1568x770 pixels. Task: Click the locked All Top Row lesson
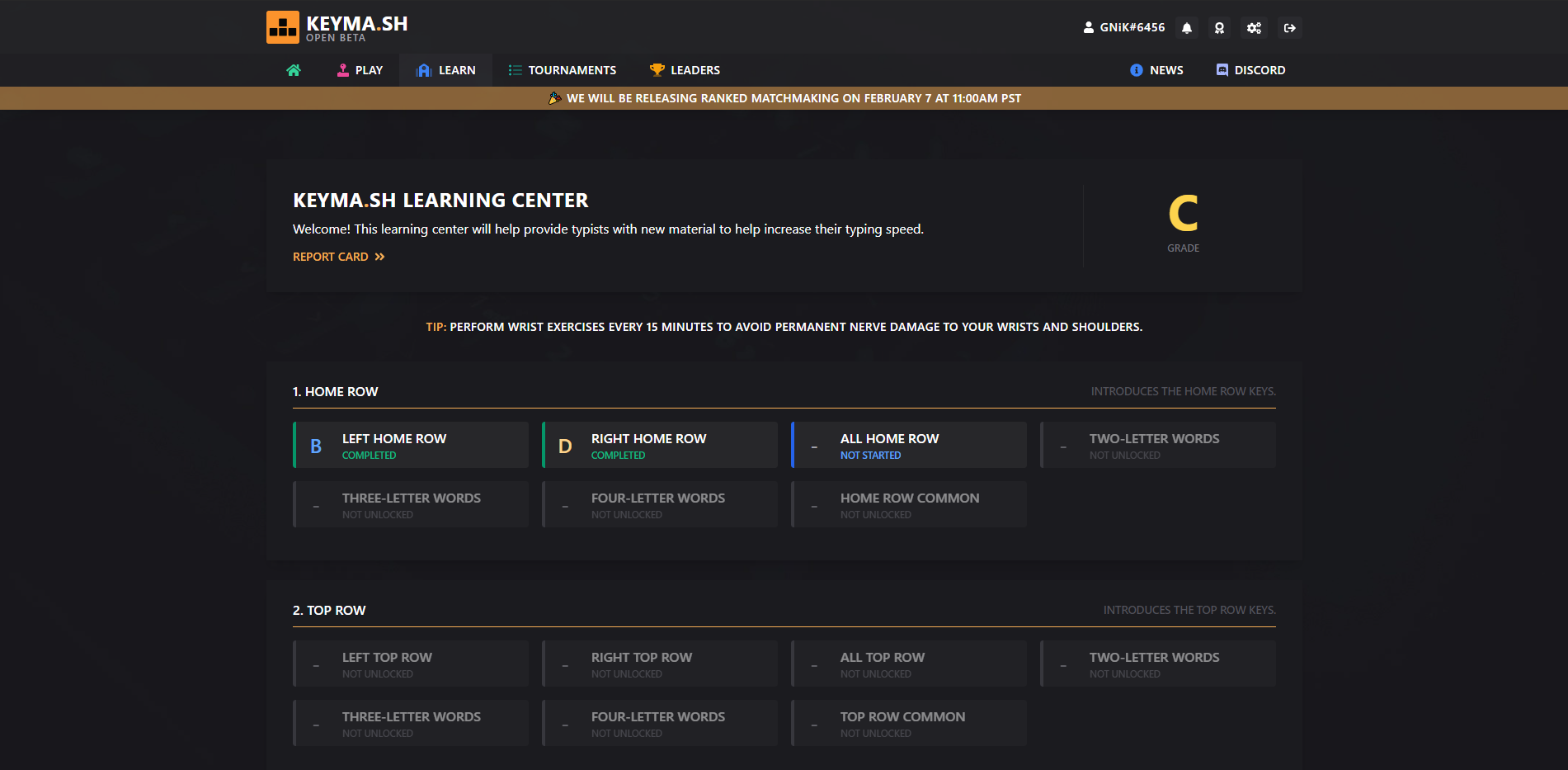[x=909, y=664]
